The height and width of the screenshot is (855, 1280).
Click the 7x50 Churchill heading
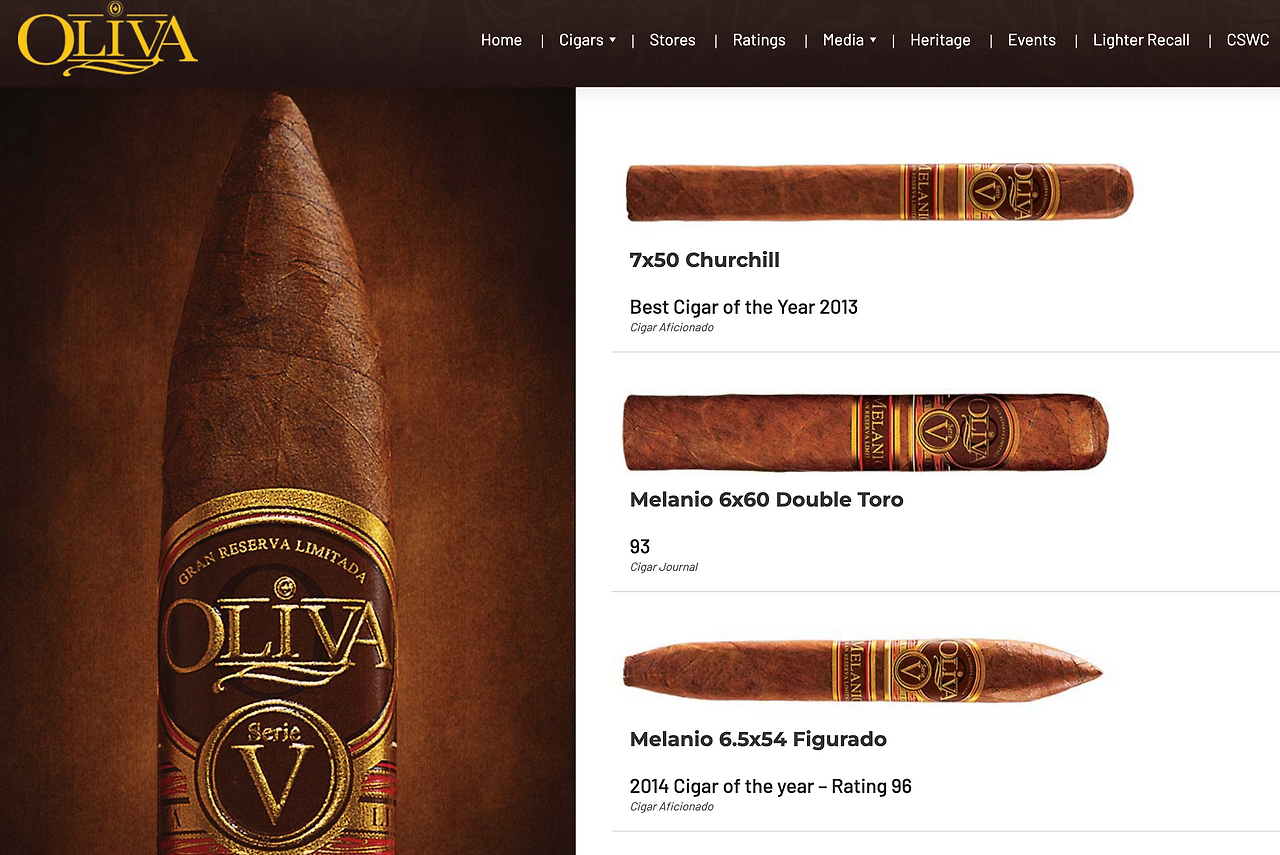click(x=704, y=260)
